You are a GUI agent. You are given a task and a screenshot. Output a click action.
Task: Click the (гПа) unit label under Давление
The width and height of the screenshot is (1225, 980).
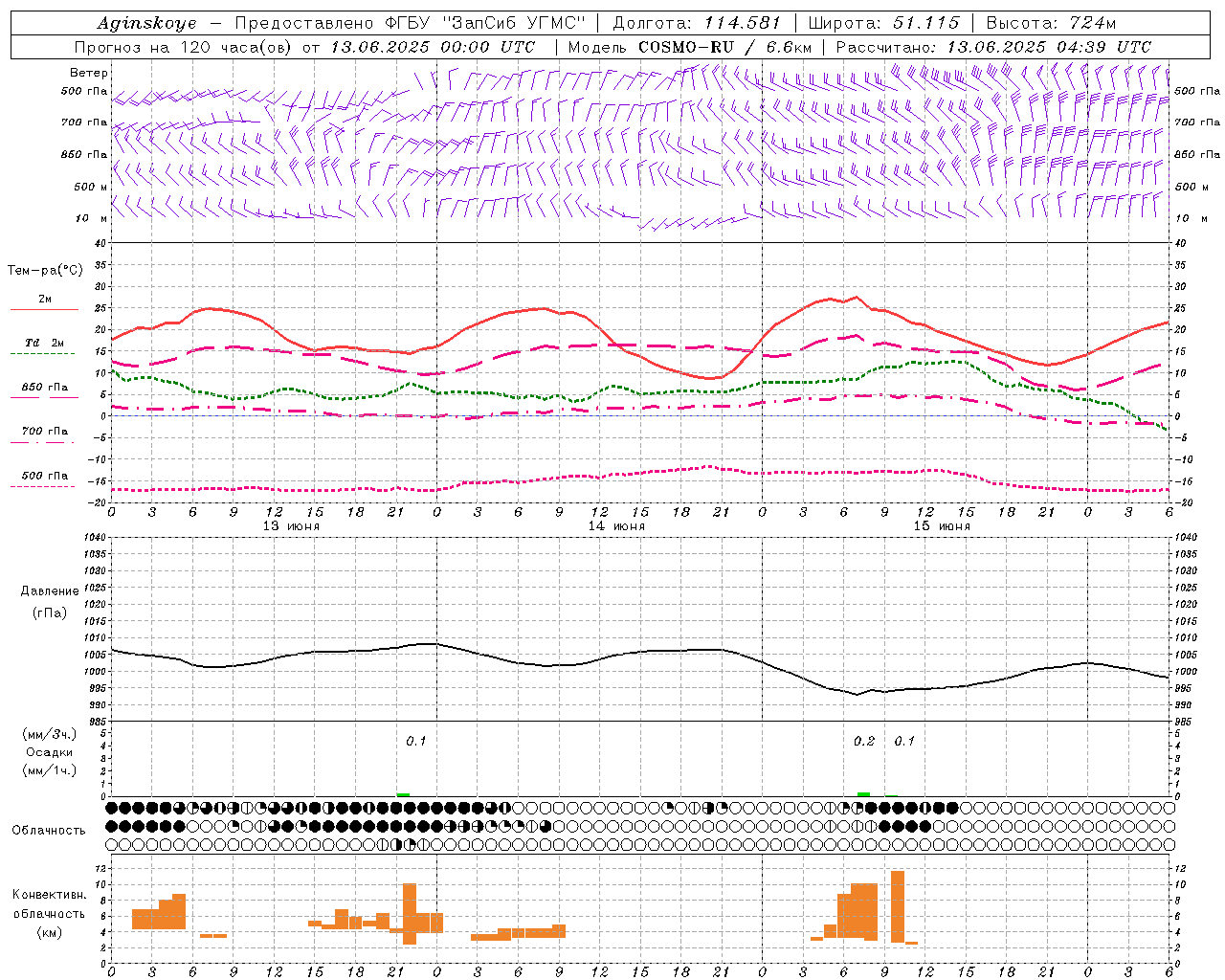tap(50, 612)
